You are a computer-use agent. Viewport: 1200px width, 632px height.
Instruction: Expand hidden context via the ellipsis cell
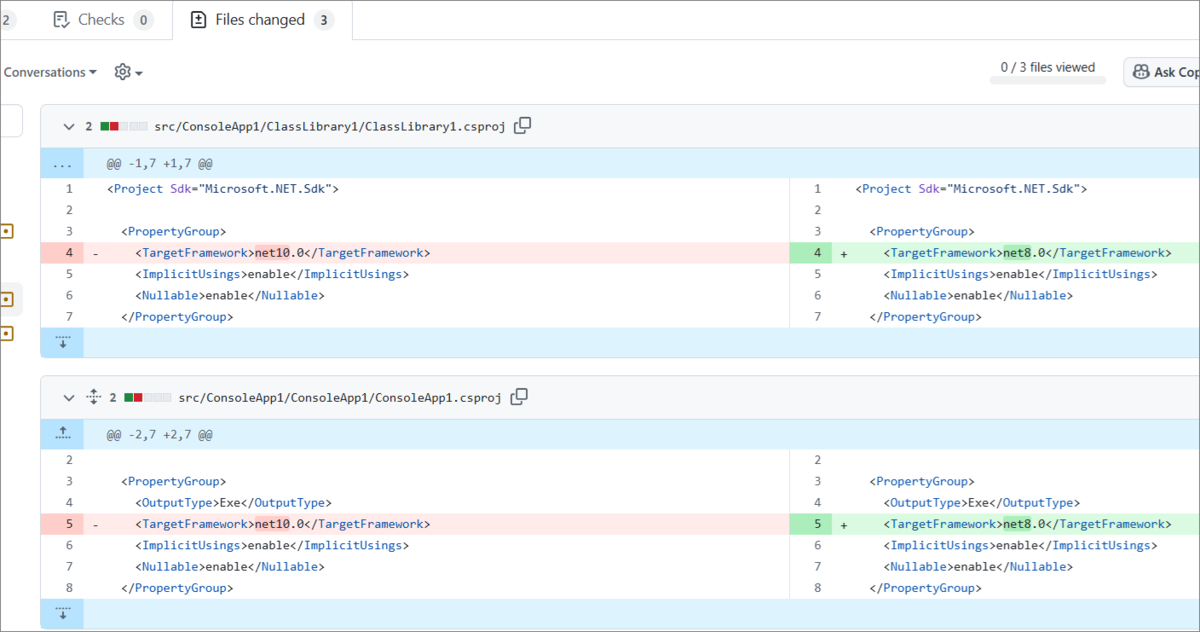(x=62, y=163)
